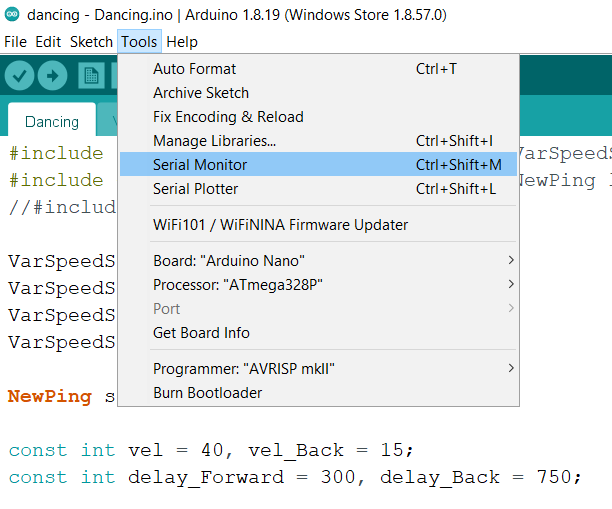
Task: Open the File menu
Action: point(15,42)
